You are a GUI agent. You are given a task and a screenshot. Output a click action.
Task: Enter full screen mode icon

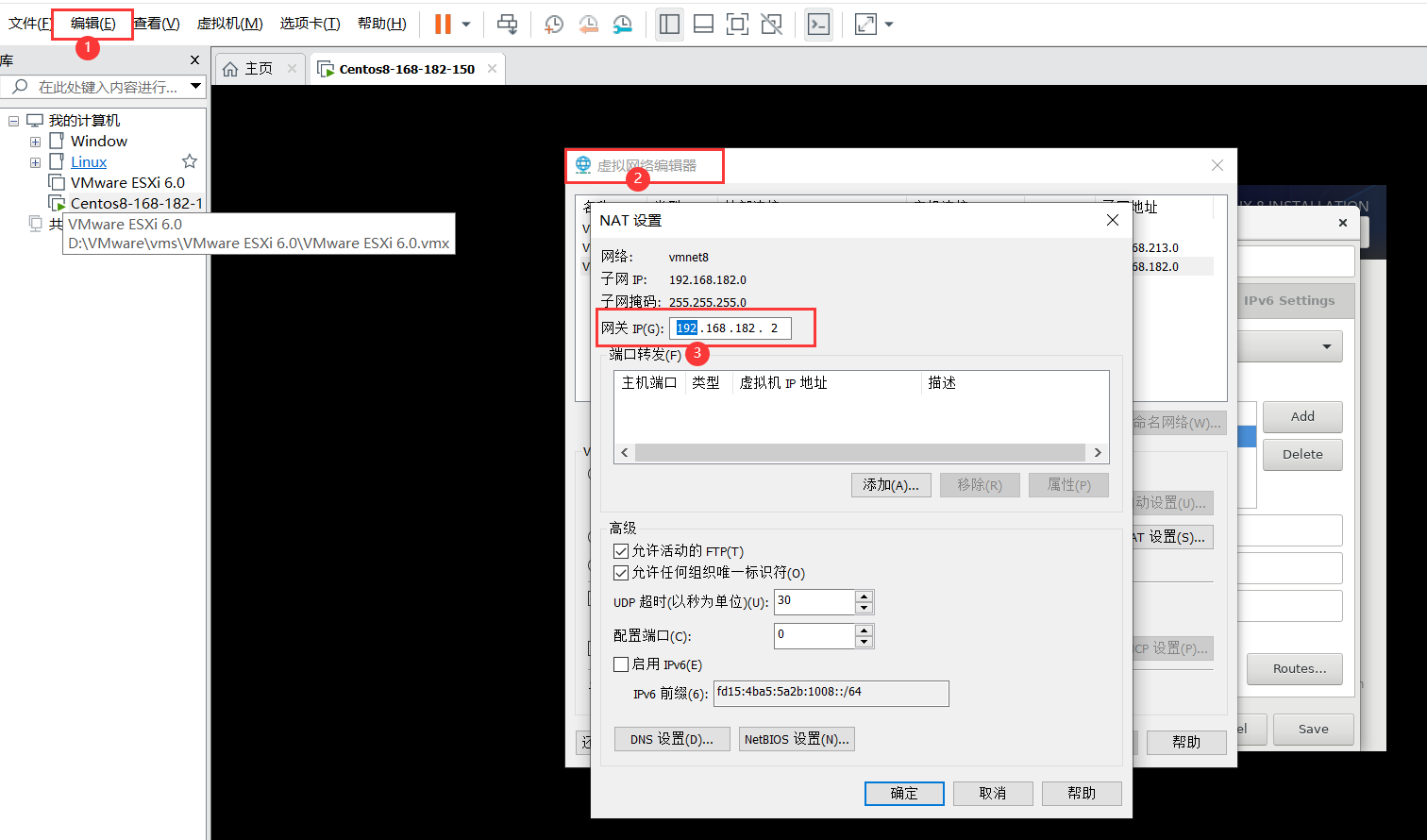pyautogui.click(x=737, y=25)
